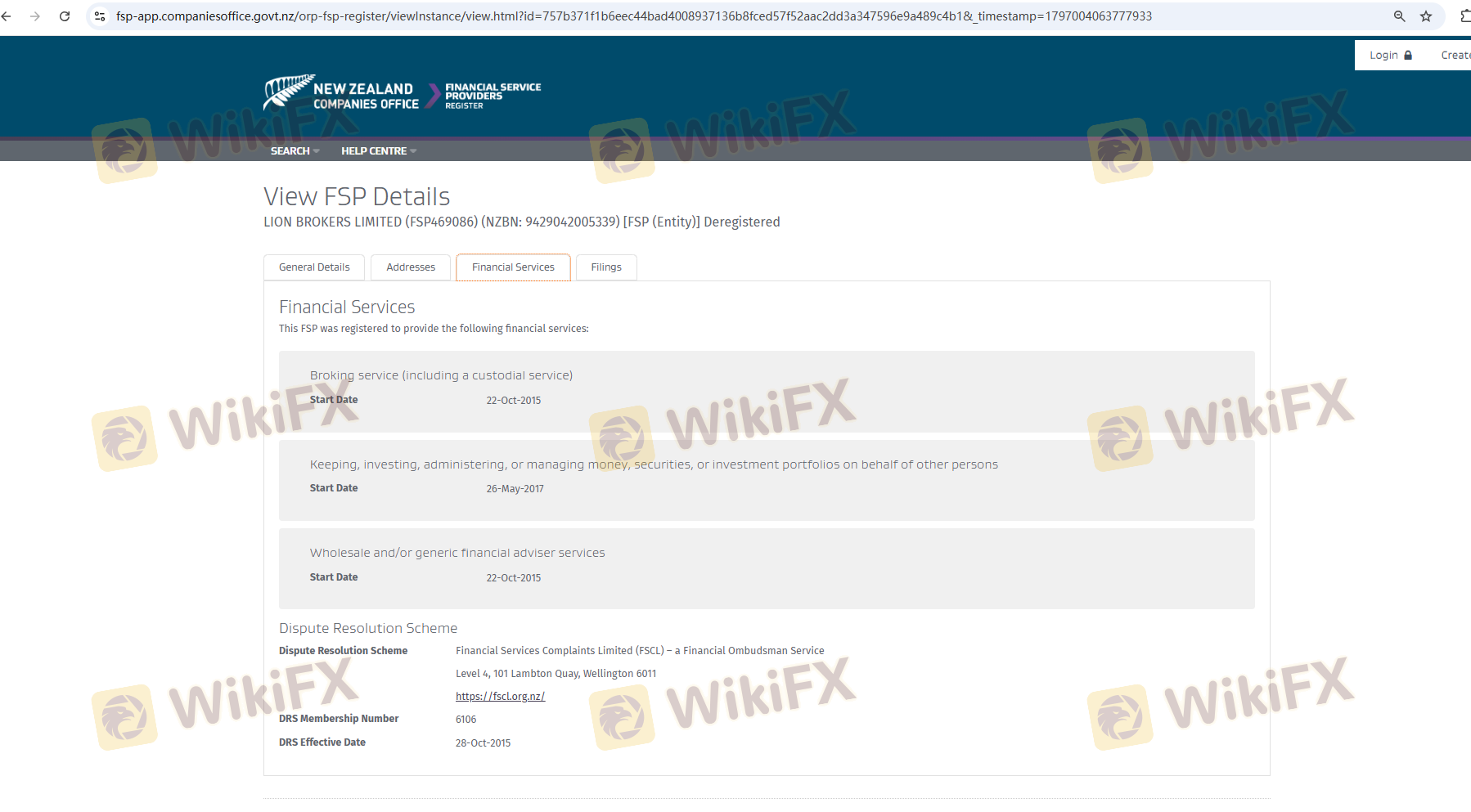Click the Create button next to Login
This screenshot has width=1471, height=812.
(1454, 56)
